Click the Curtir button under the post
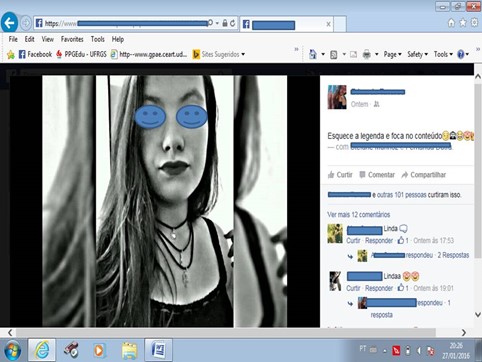The image size is (482, 362). coord(340,175)
